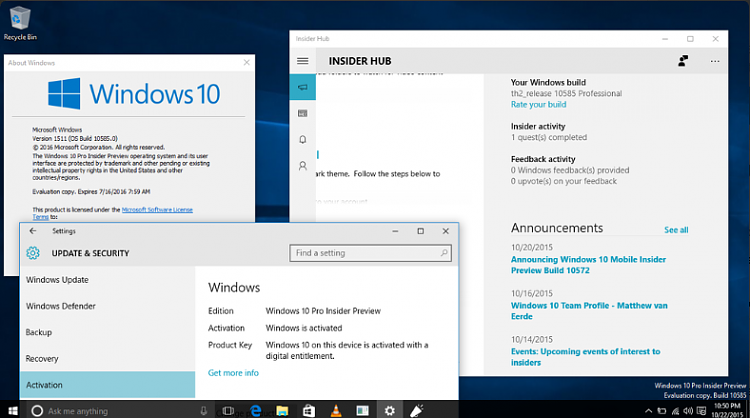The width and height of the screenshot is (750, 418).
Task: Close the About Windows dialog
Action: (x=246, y=63)
